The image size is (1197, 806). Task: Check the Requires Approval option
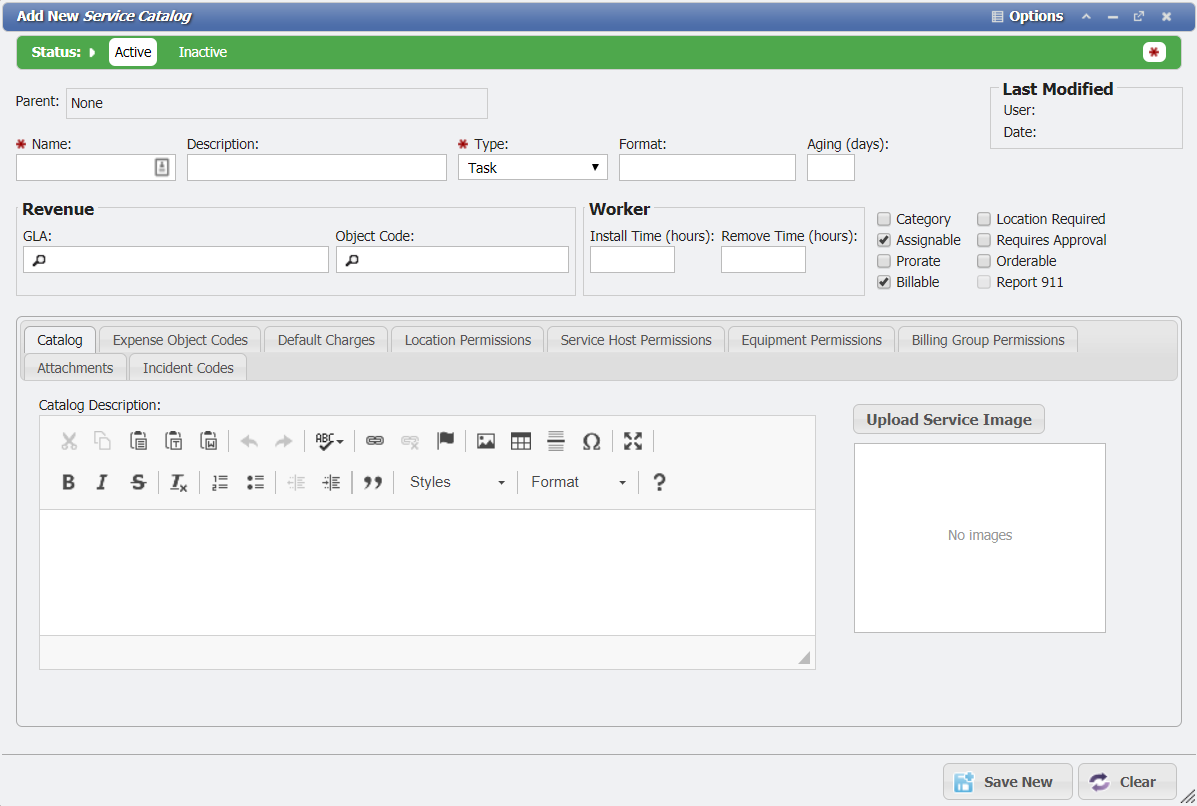(x=984, y=239)
